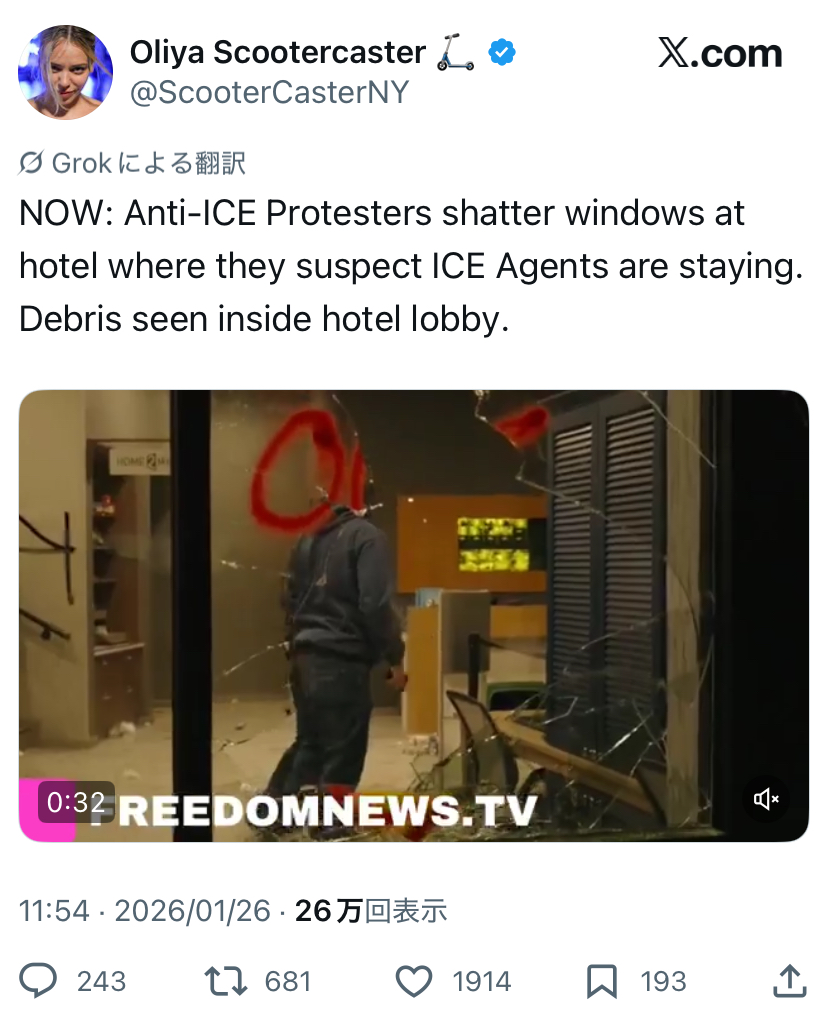Play the hotel lobby video
The image size is (828, 1027).
[x=414, y=616]
